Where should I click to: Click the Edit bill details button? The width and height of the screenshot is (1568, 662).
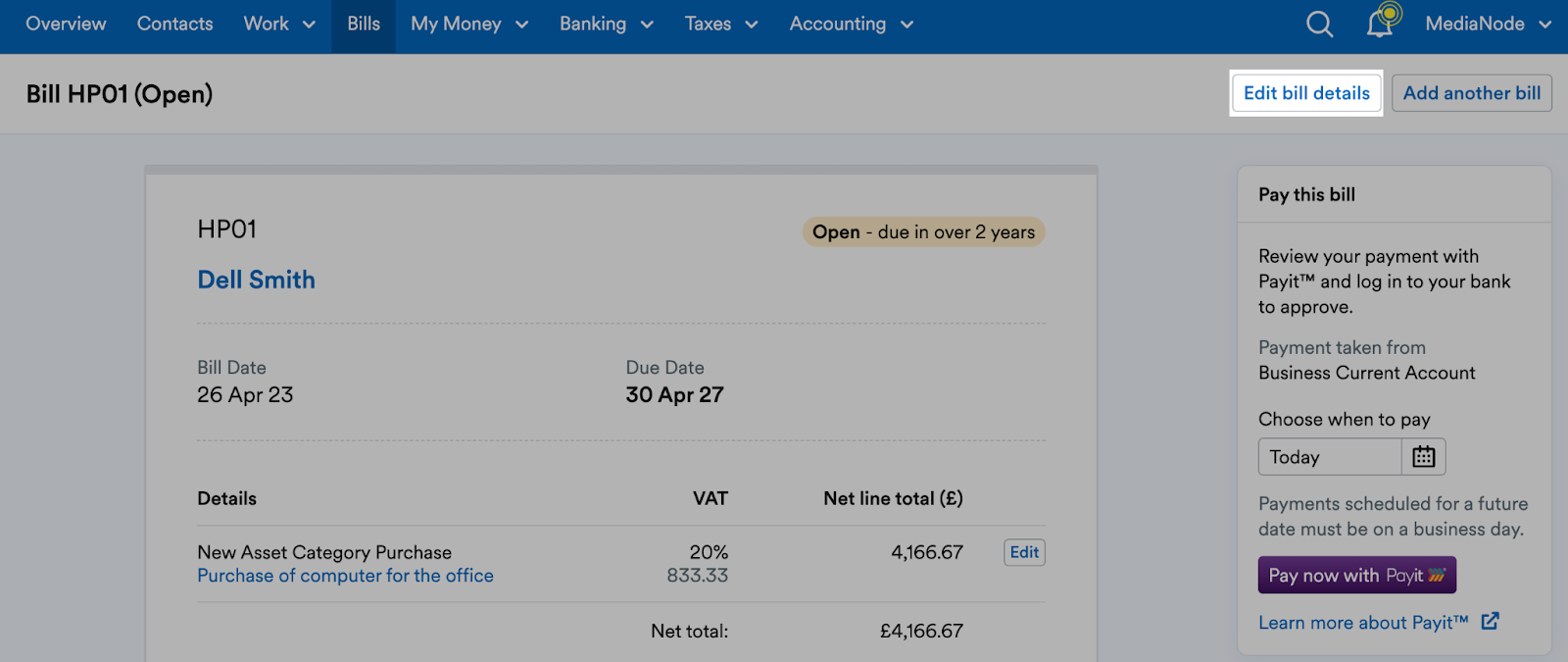(x=1306, y=93)
